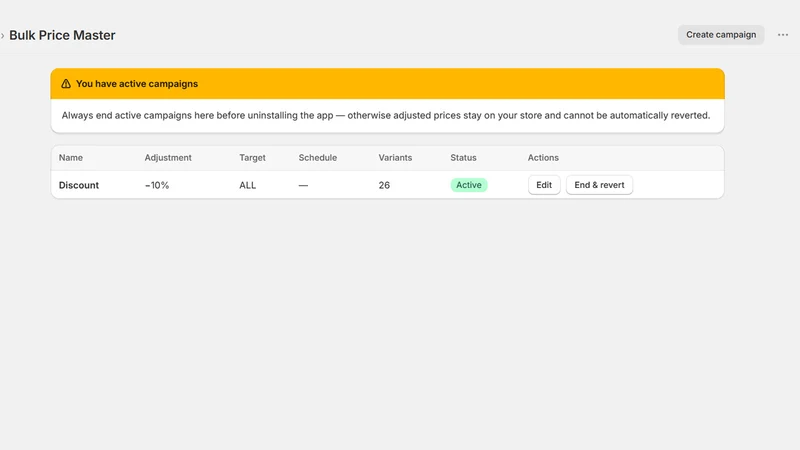
Task: Click the schedule dash for Discount
Action: pos(303,185)
